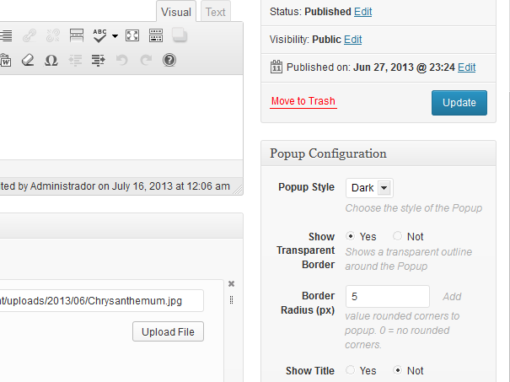Click the Border Radius input field
510x382 pixels.
click(388, 296)
